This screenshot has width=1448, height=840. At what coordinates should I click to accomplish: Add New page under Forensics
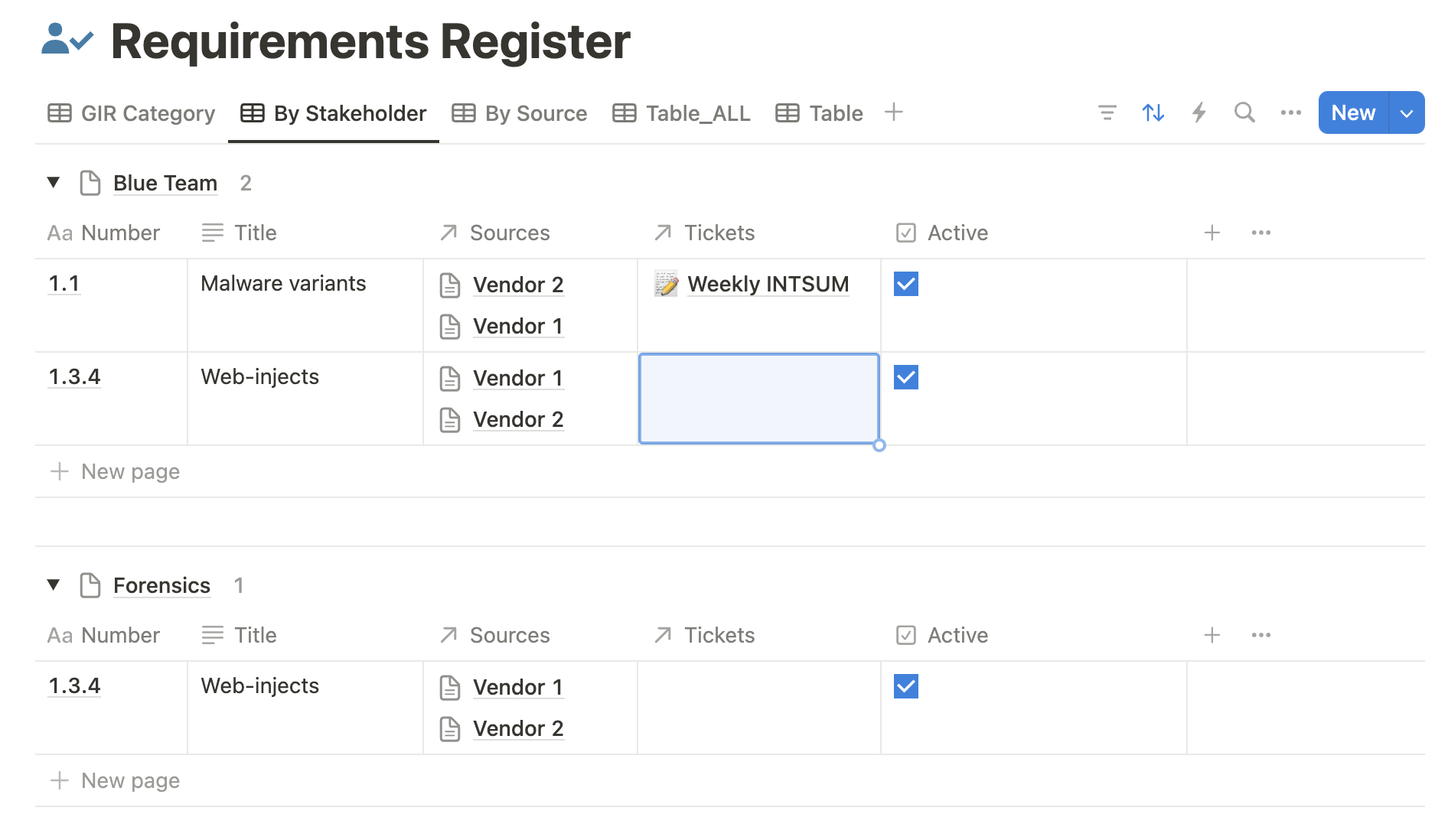[115, 780]
